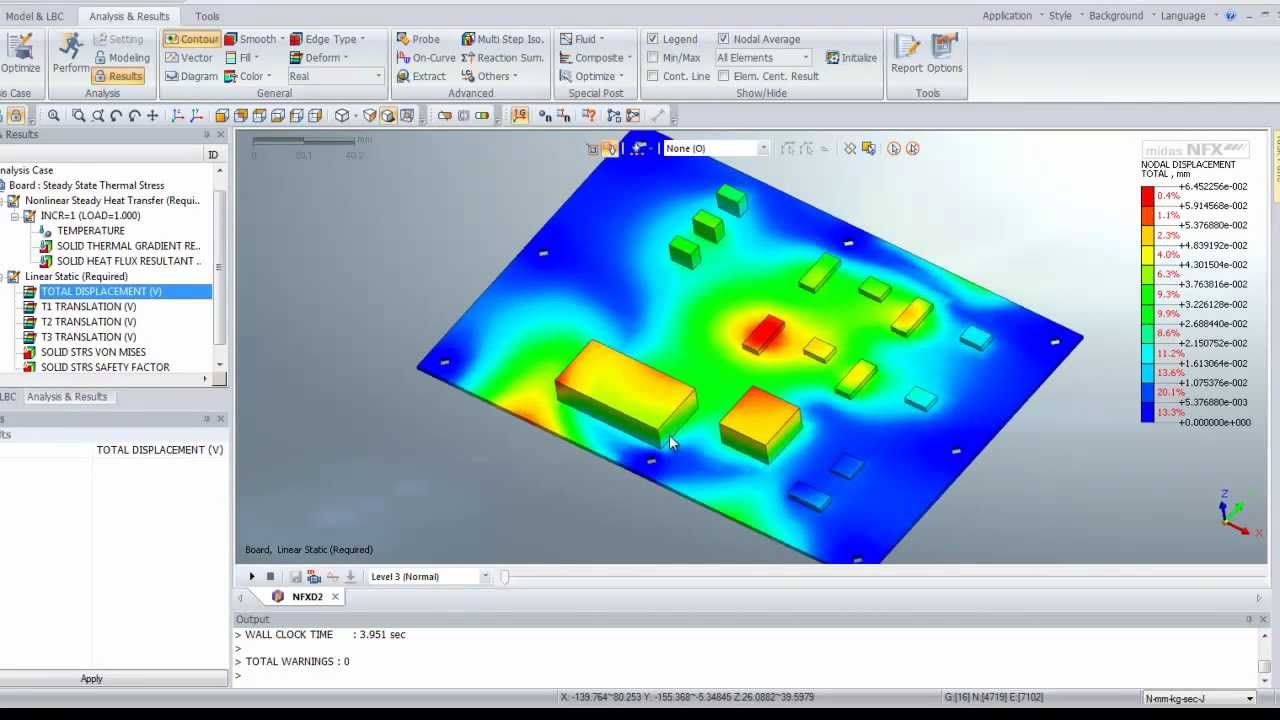Open the Style menu
Viewport: 1280px width, 720px height.
1064,15
